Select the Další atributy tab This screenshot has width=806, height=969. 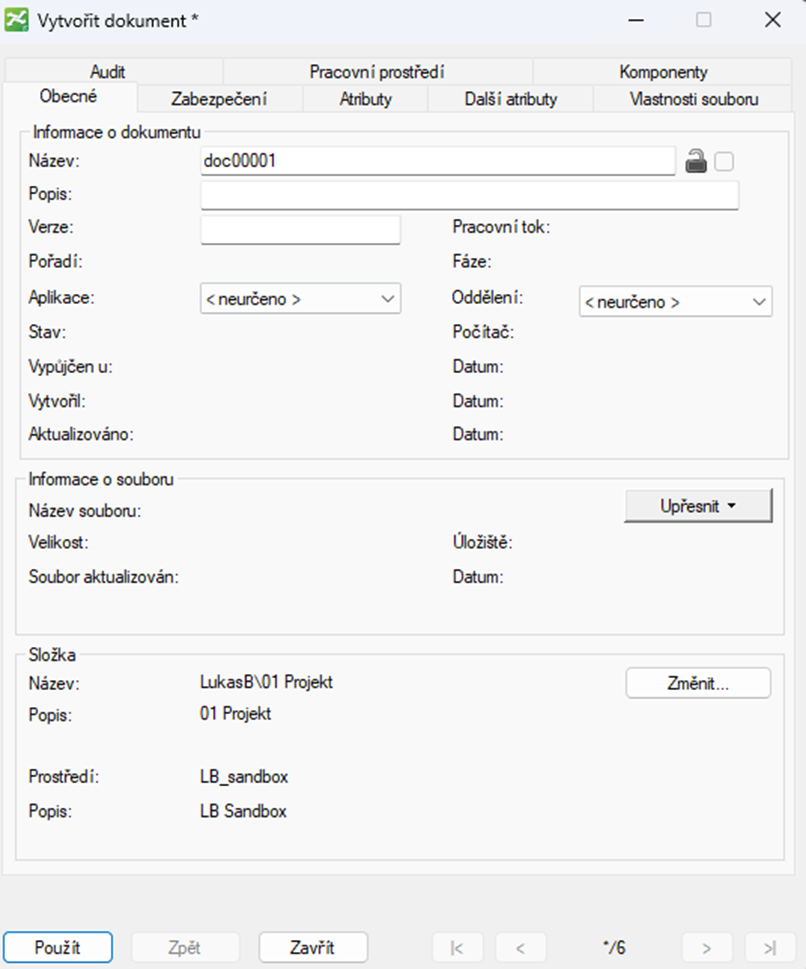(510, 99)
